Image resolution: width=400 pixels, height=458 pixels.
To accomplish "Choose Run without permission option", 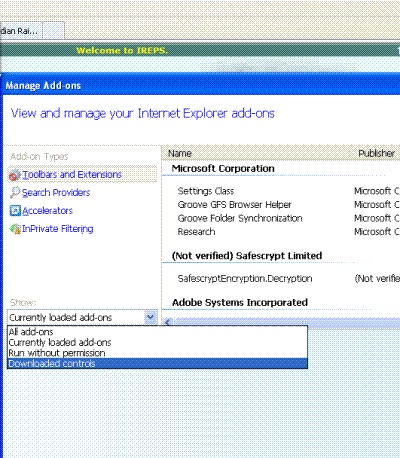I will pos(157,353).
